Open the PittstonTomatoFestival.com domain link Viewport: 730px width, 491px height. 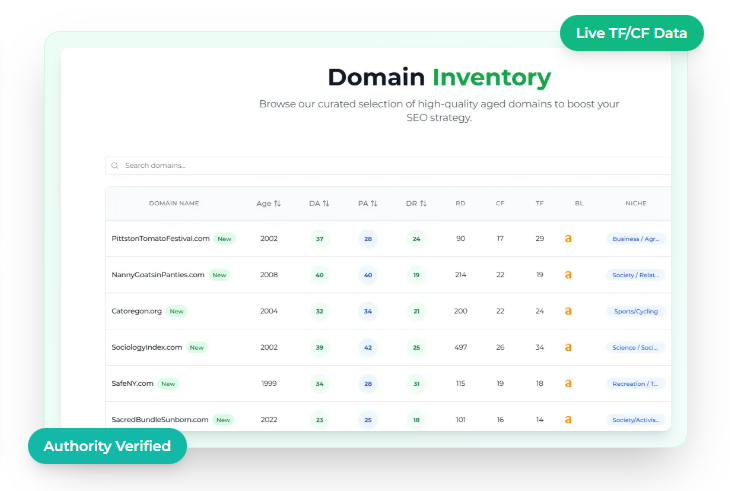(x=160, y=239)
